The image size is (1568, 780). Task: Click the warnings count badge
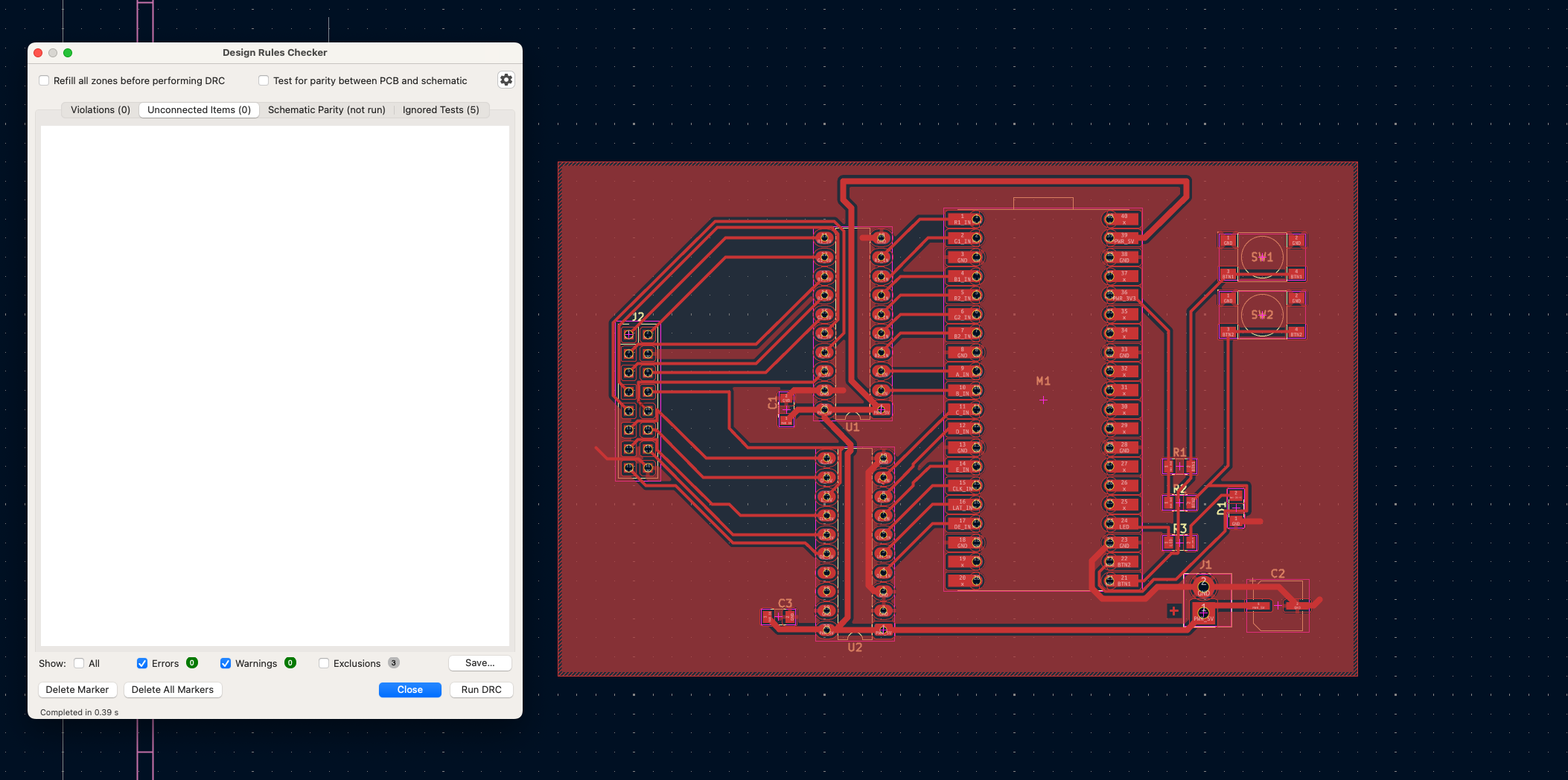click(290, 662)
